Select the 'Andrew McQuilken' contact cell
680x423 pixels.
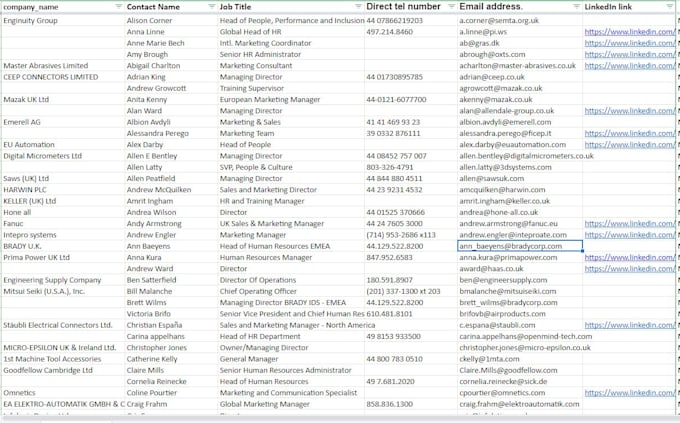point(170,190)
